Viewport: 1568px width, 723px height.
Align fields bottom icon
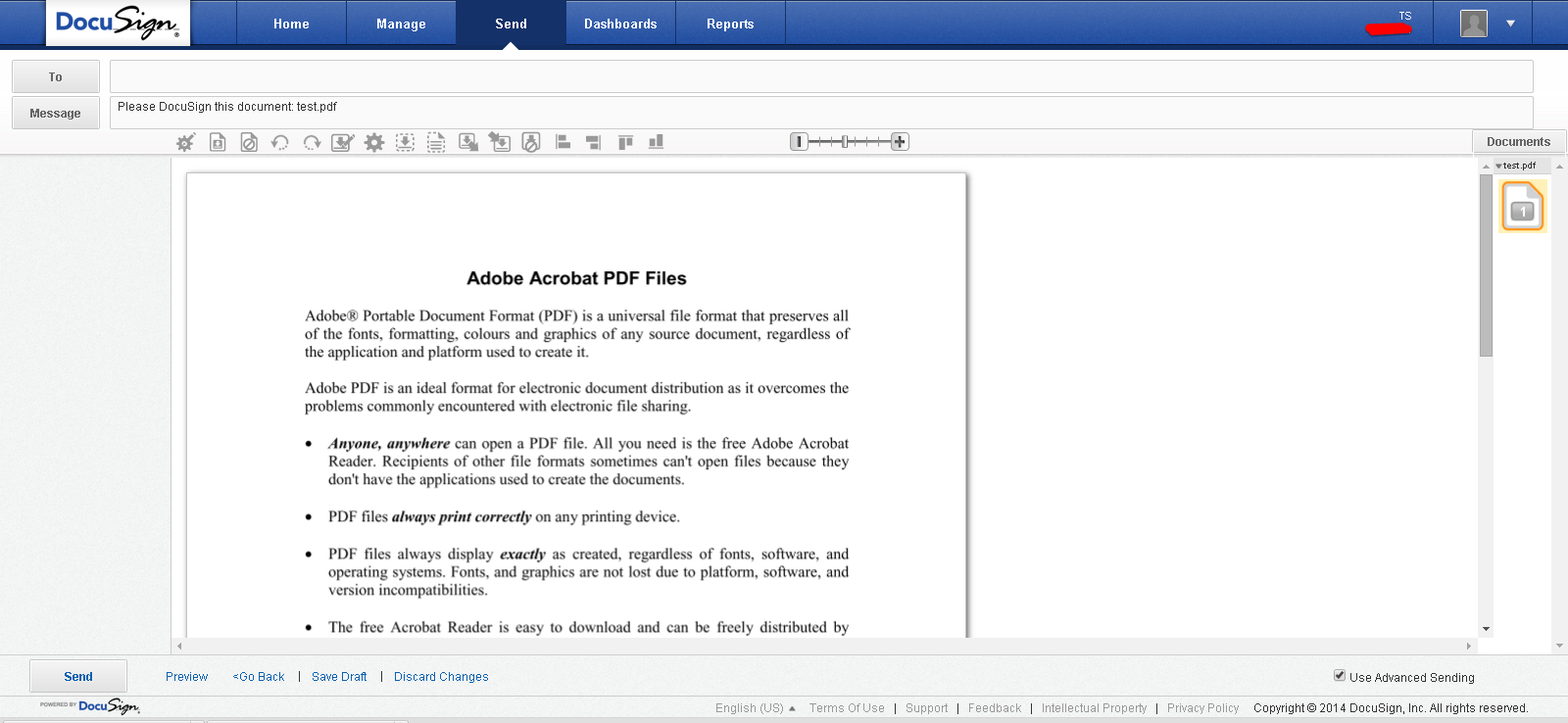(657, 142)
